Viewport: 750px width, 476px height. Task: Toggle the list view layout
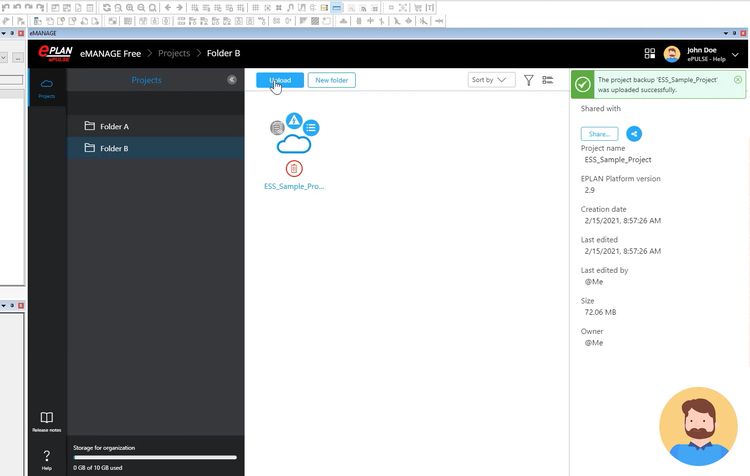click(548, 80)
